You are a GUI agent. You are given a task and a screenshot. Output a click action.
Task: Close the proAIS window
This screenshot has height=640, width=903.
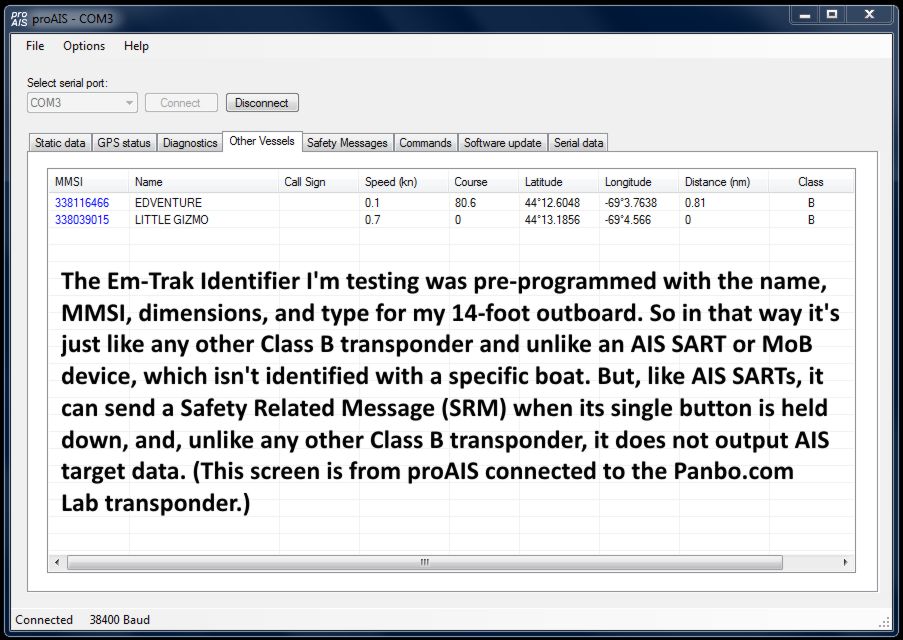870,16
